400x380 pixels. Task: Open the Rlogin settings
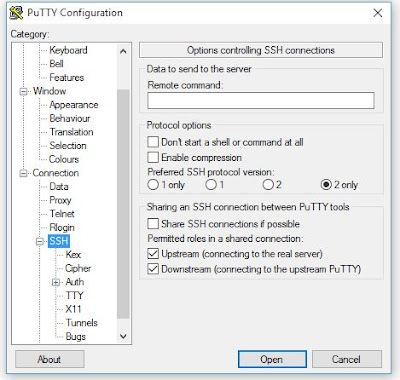[62, 228]
